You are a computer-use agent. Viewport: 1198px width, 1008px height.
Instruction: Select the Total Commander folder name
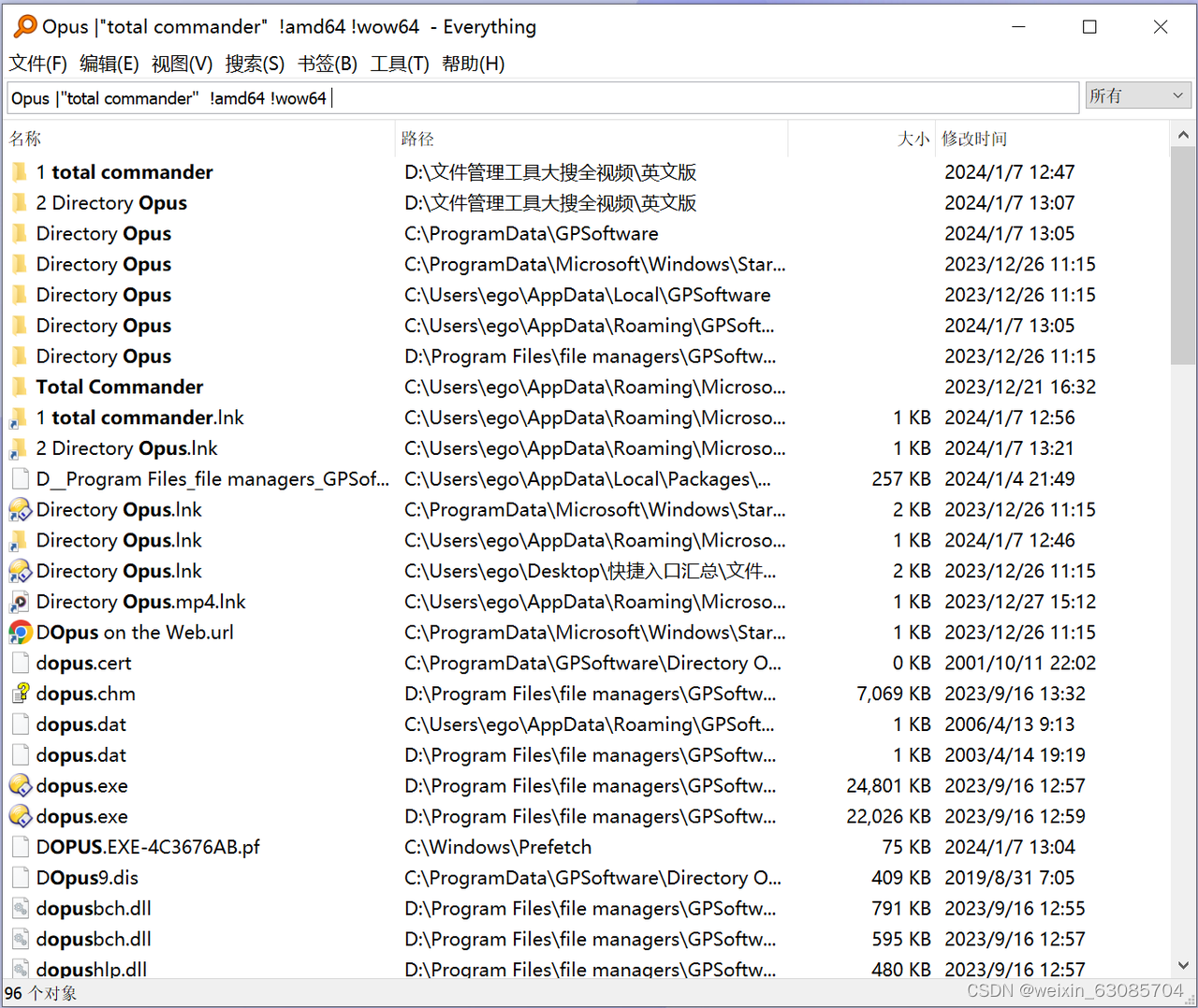(x=120, y=387)
